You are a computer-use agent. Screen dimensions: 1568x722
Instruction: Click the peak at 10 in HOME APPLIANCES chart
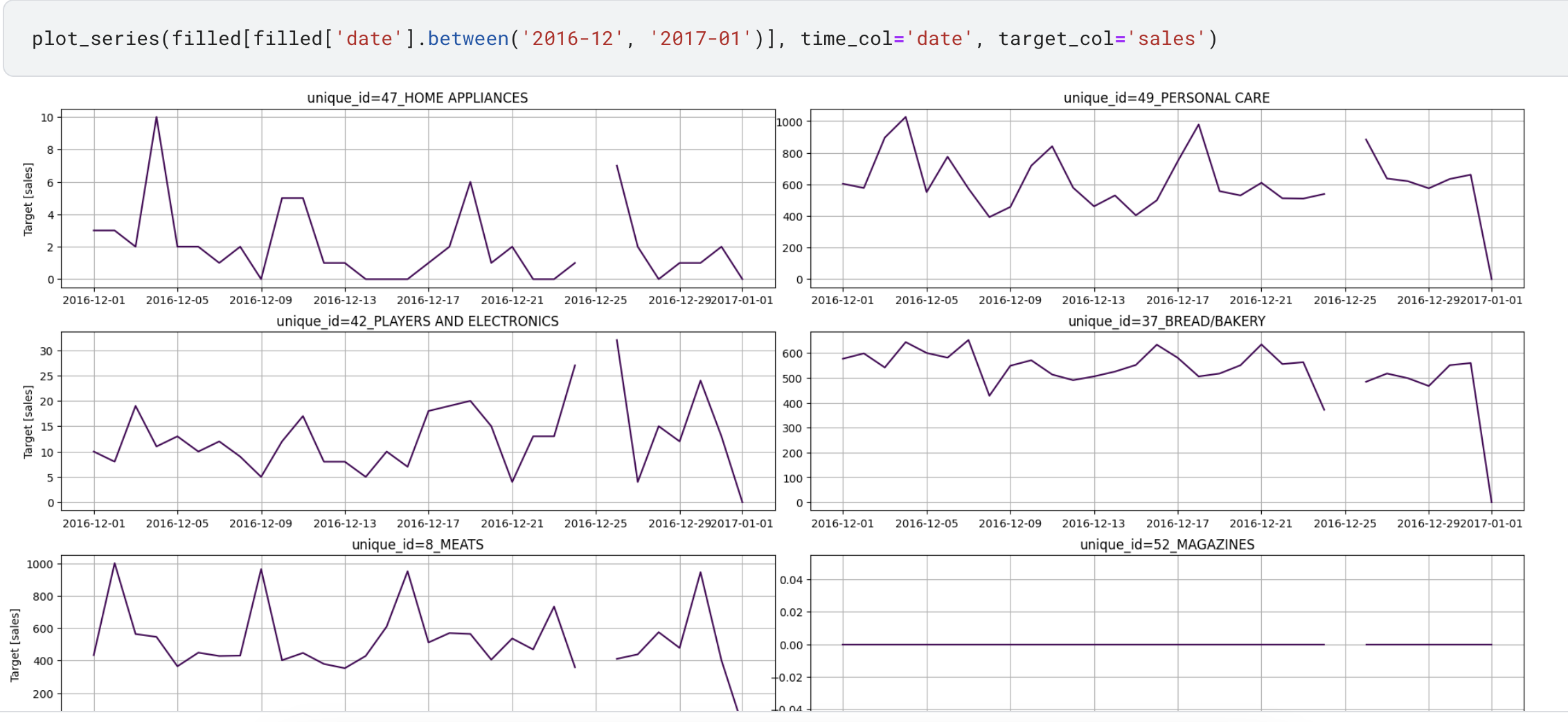click(x=157, y=118)
